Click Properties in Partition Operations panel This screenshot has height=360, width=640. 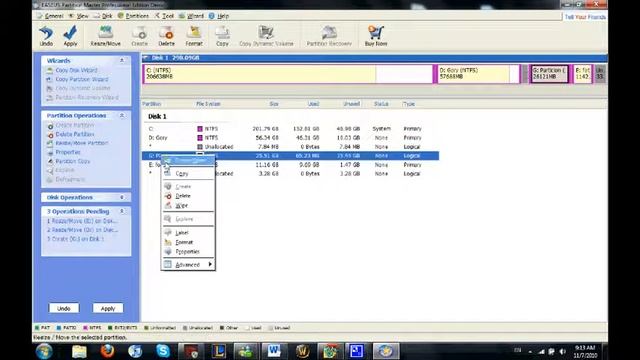pos(68,152)
